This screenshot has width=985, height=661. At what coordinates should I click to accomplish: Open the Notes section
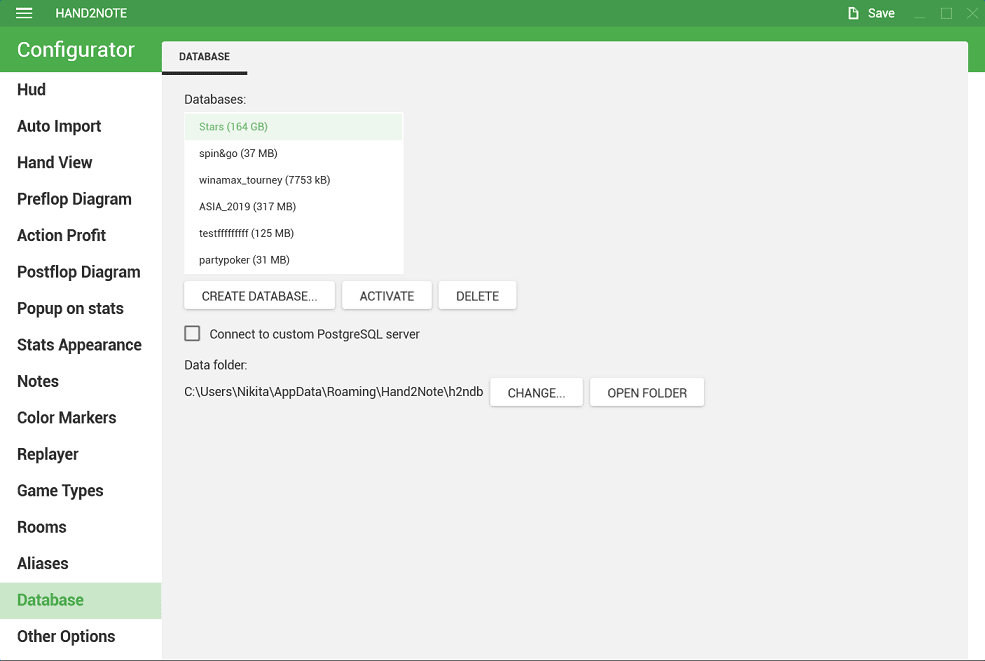[x=80, y=381]
